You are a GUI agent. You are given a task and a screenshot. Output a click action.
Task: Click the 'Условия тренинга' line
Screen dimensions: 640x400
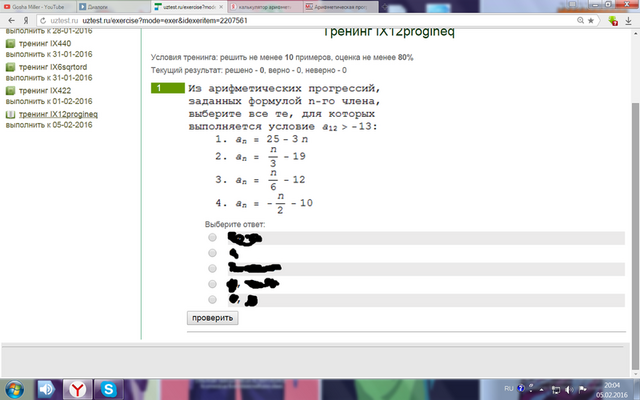pyautogui.click(x=282, y=58)
